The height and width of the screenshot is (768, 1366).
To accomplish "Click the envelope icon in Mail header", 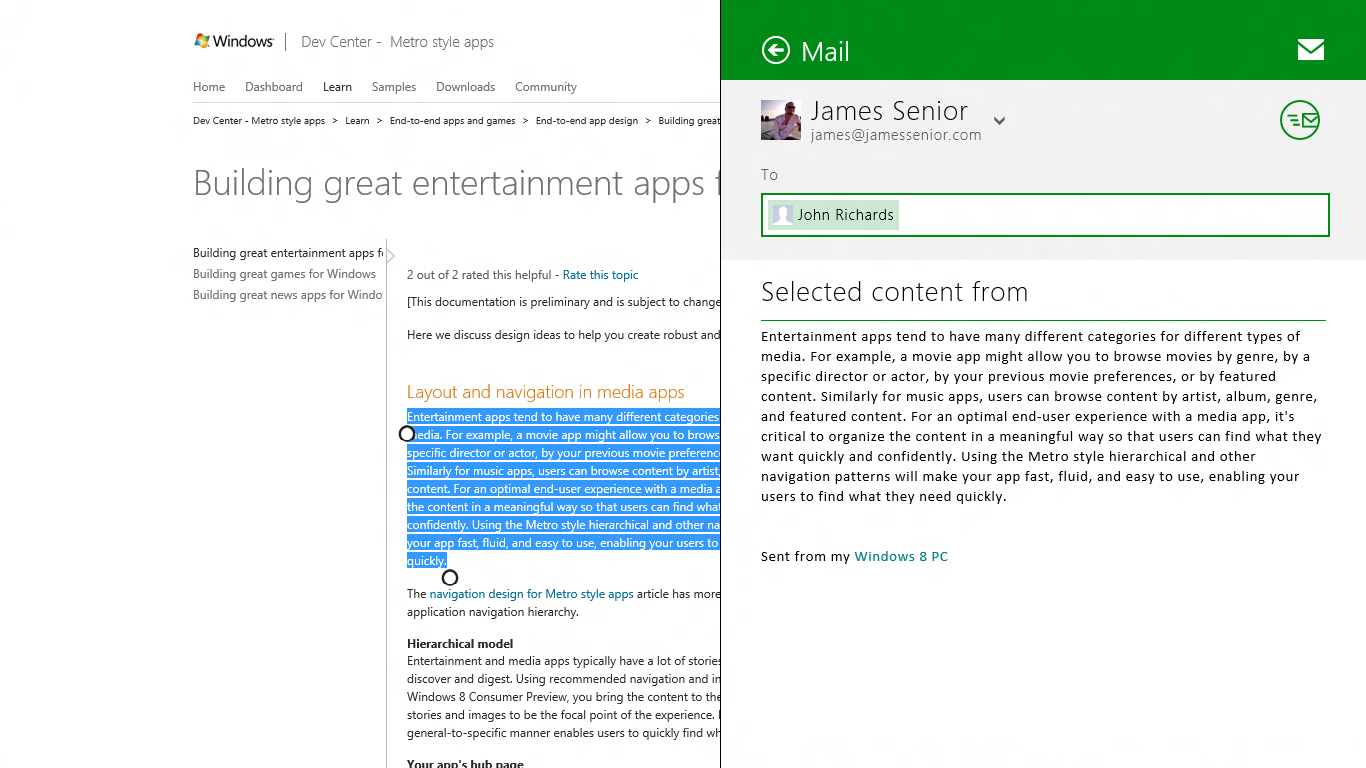I will click(x=1310, y=50).
